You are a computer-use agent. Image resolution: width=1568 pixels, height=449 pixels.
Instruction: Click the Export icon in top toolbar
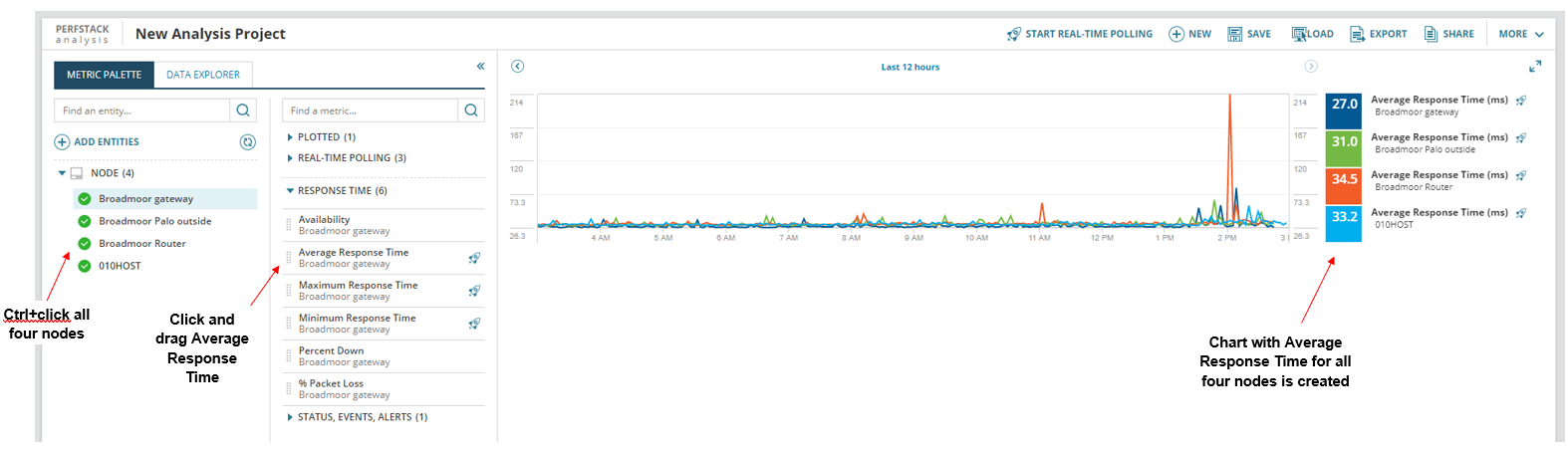click(1357, 34)
